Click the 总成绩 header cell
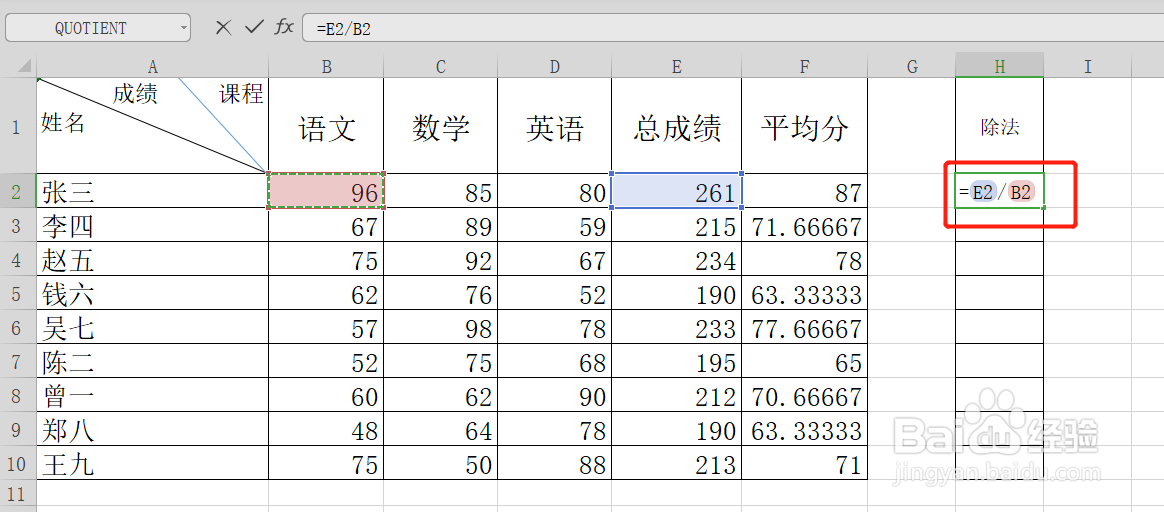 click(677, 126)
